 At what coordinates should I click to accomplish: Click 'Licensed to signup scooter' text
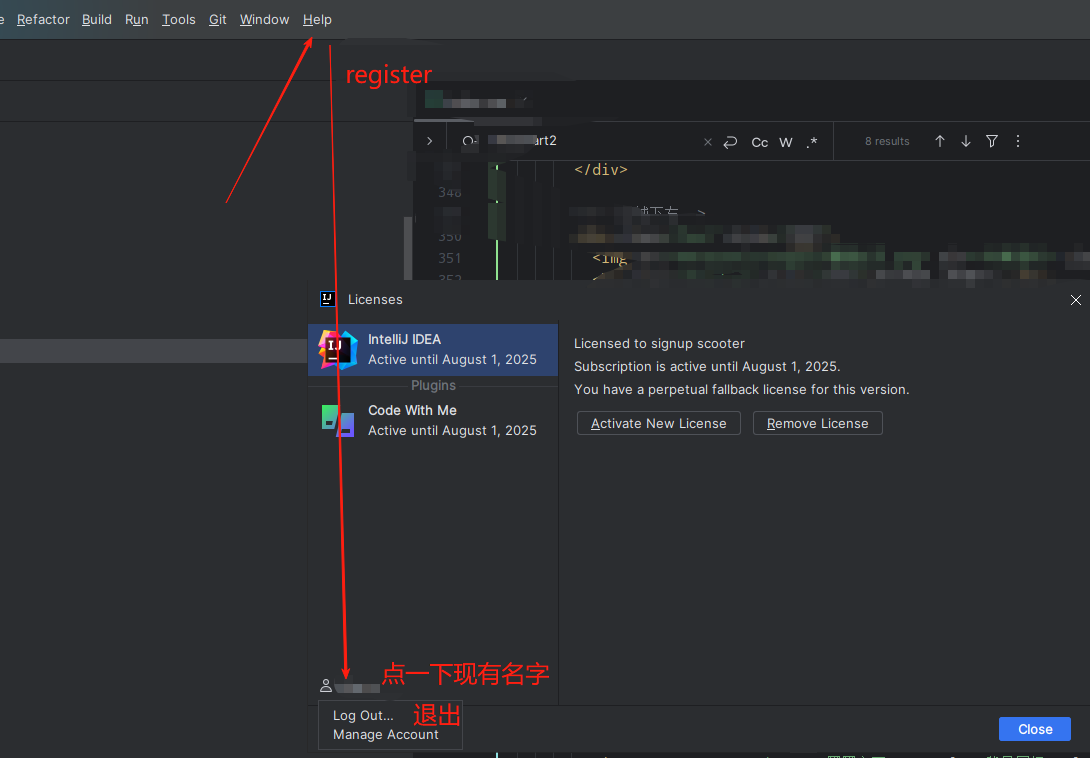point(659,344)
